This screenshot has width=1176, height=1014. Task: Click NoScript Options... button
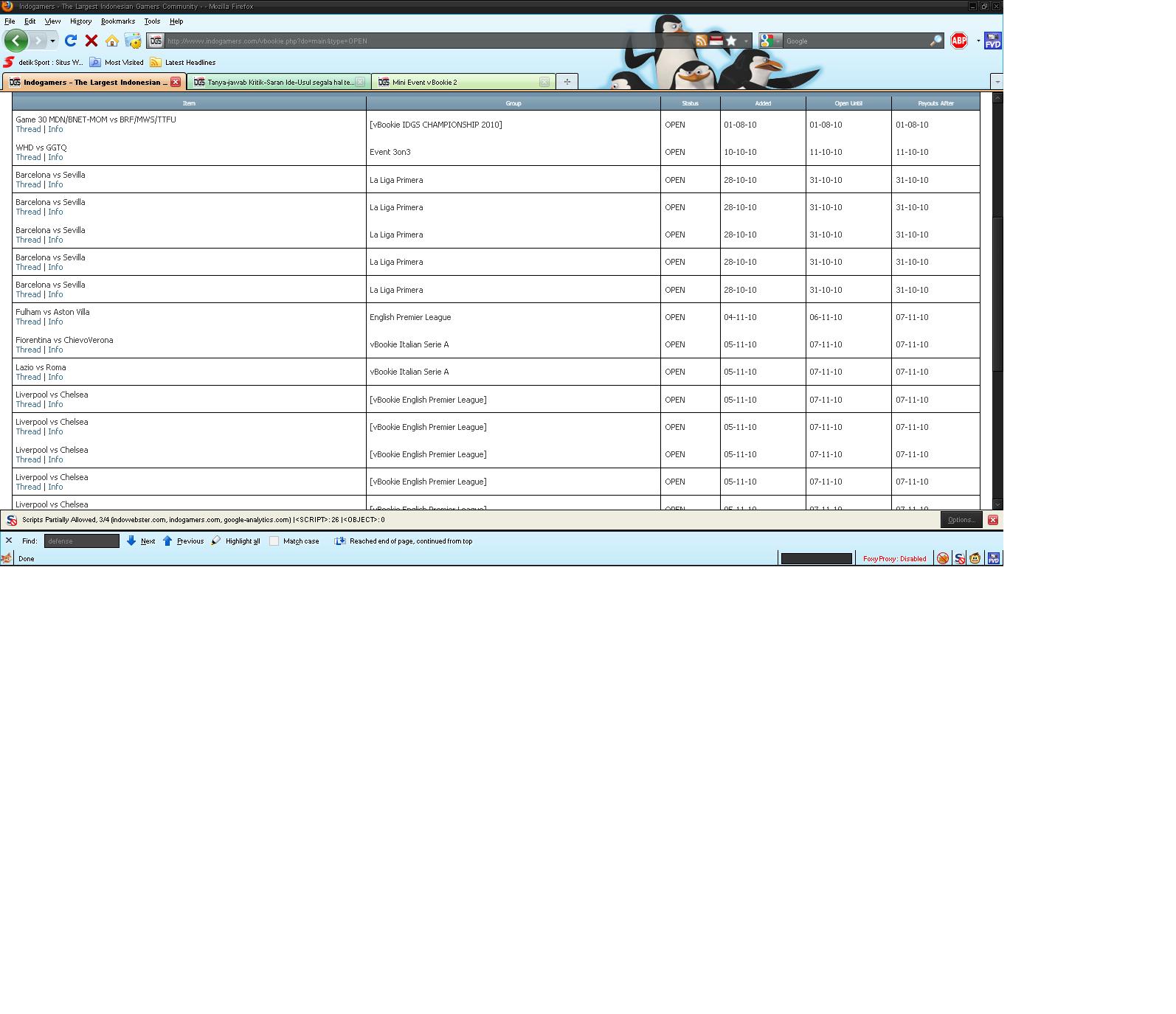click(961, 520)
